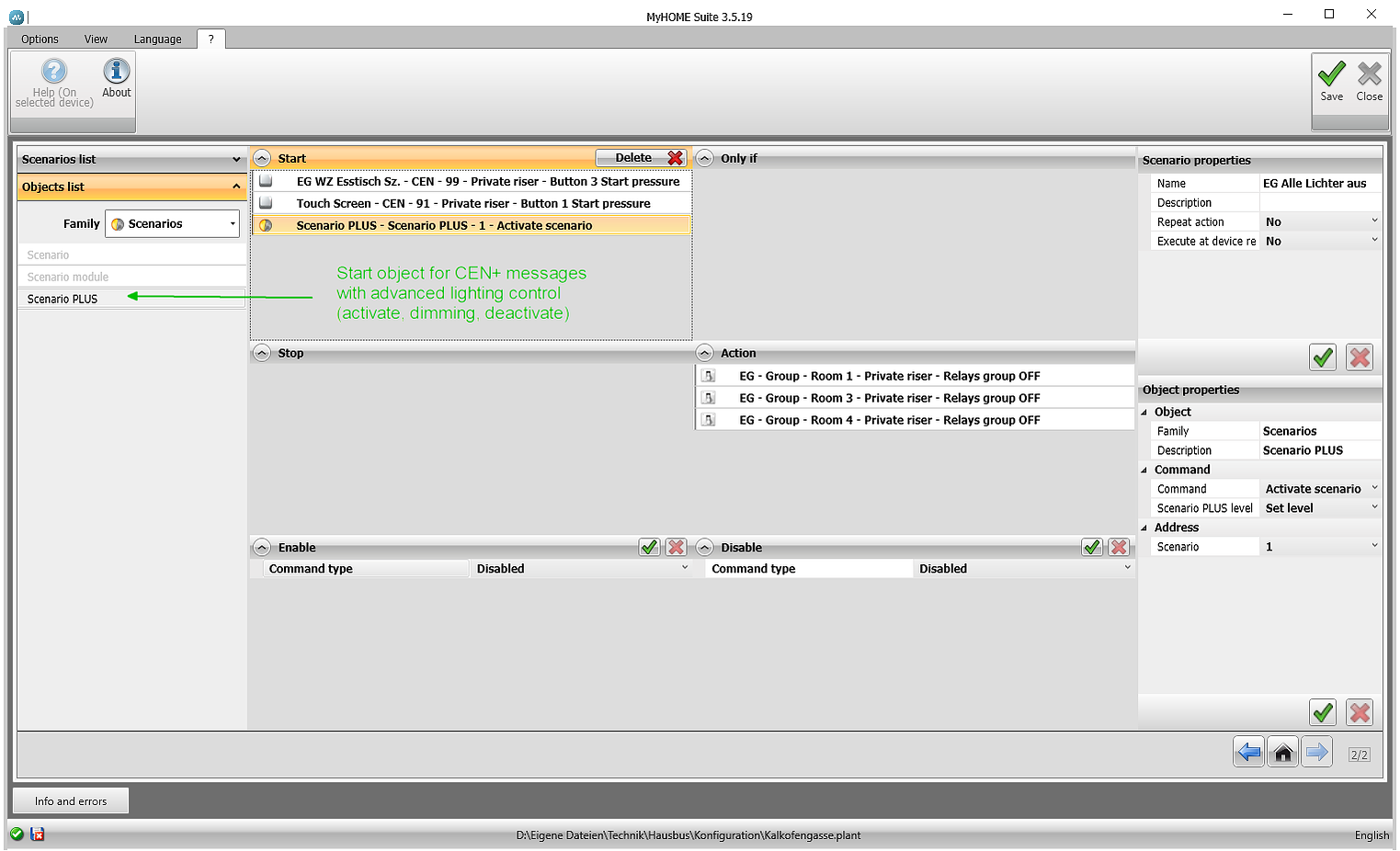Open the Language menu

[157, 39]
